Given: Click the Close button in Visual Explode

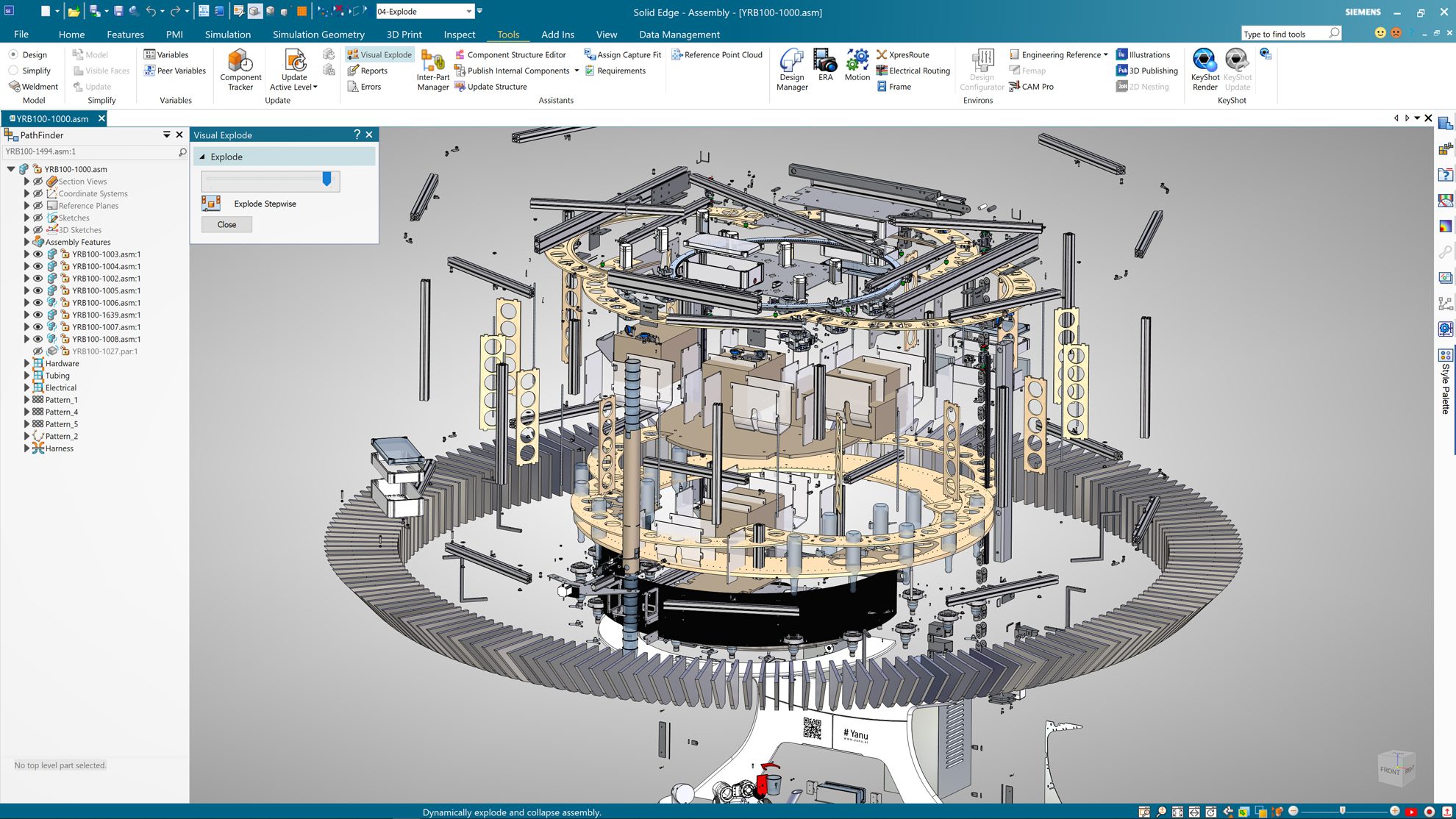Looking at the screenshot, I should pyautogui.click(x=226, y=224).
